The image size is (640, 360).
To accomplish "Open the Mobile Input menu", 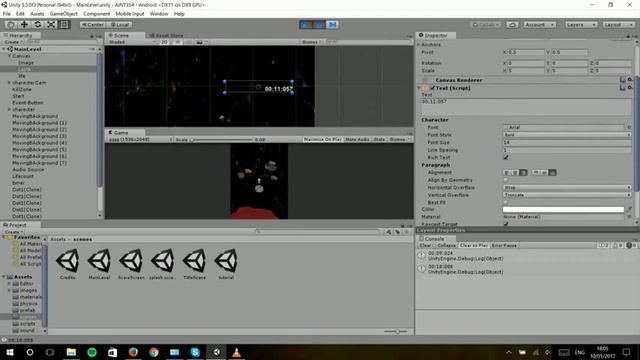I will 130,13.
